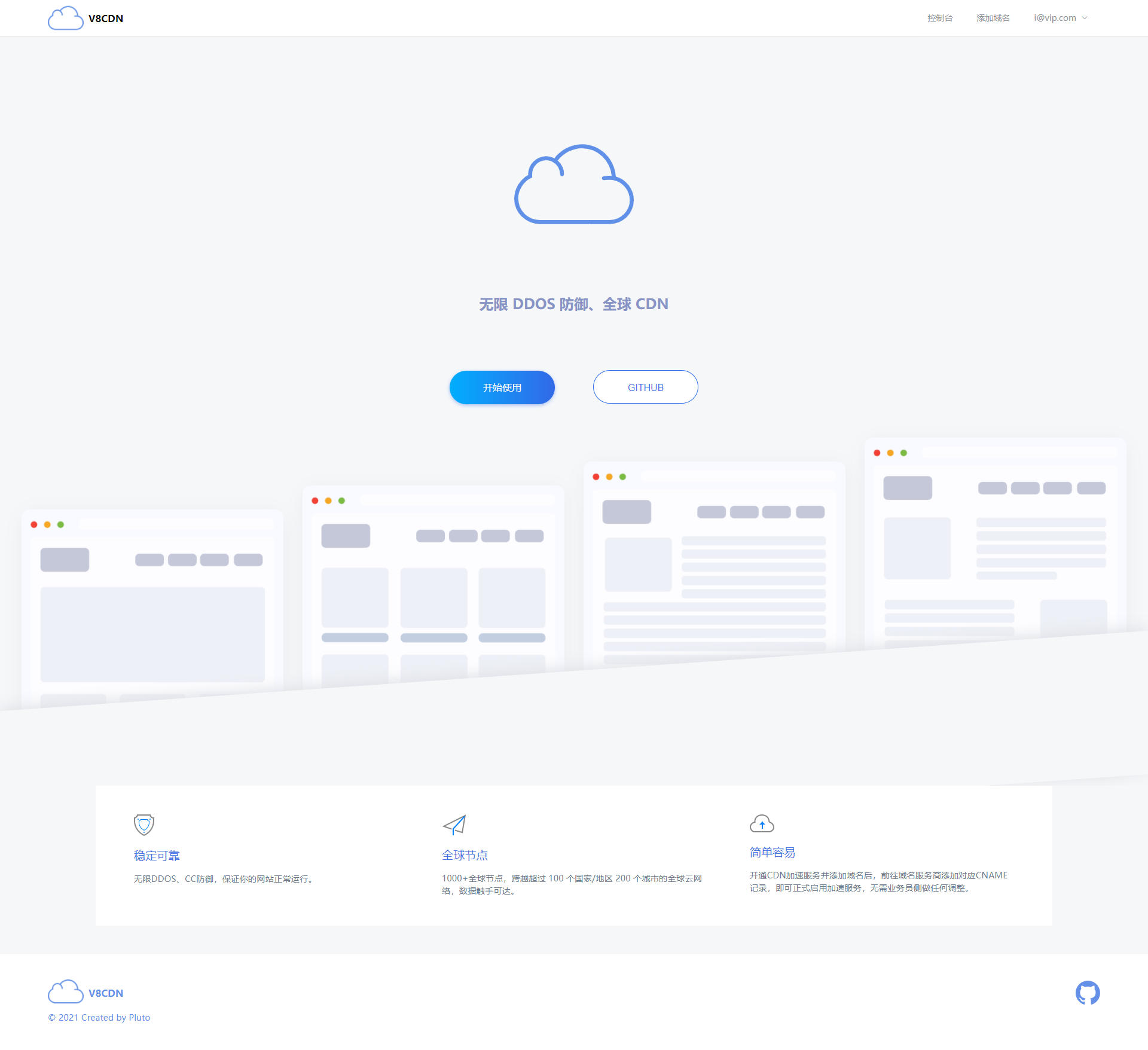This screenshot has height=1050, width=1148.
Task: Click the leftmost browser mockup thumbnail
Action: 152,604
